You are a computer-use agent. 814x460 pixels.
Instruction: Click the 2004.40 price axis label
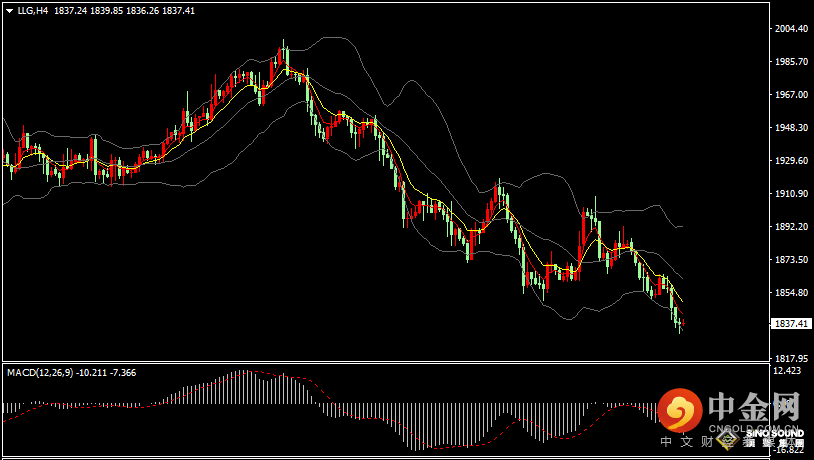click(792, 29)
